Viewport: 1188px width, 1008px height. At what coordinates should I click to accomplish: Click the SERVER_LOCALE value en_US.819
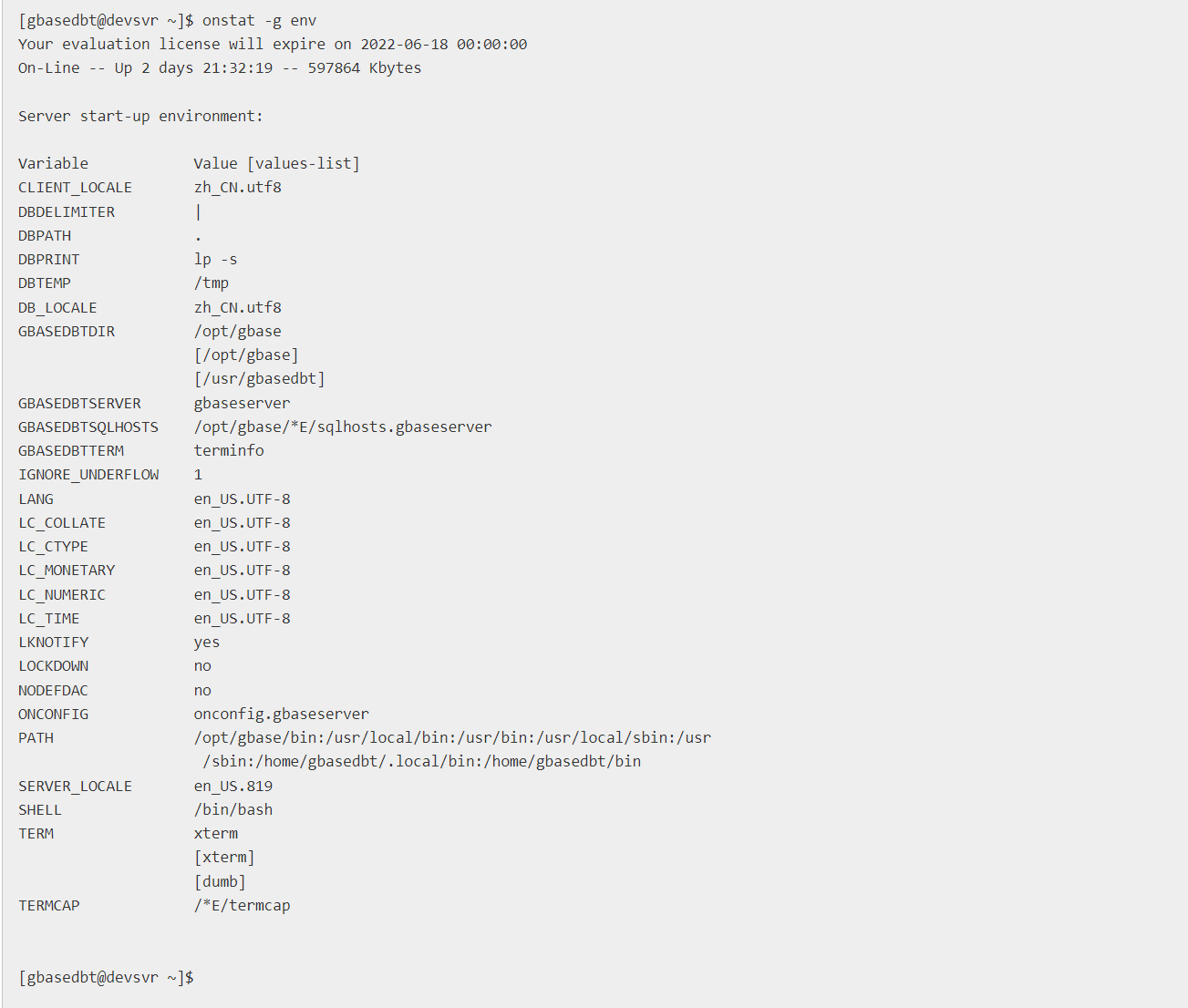[x=232, y=786]
